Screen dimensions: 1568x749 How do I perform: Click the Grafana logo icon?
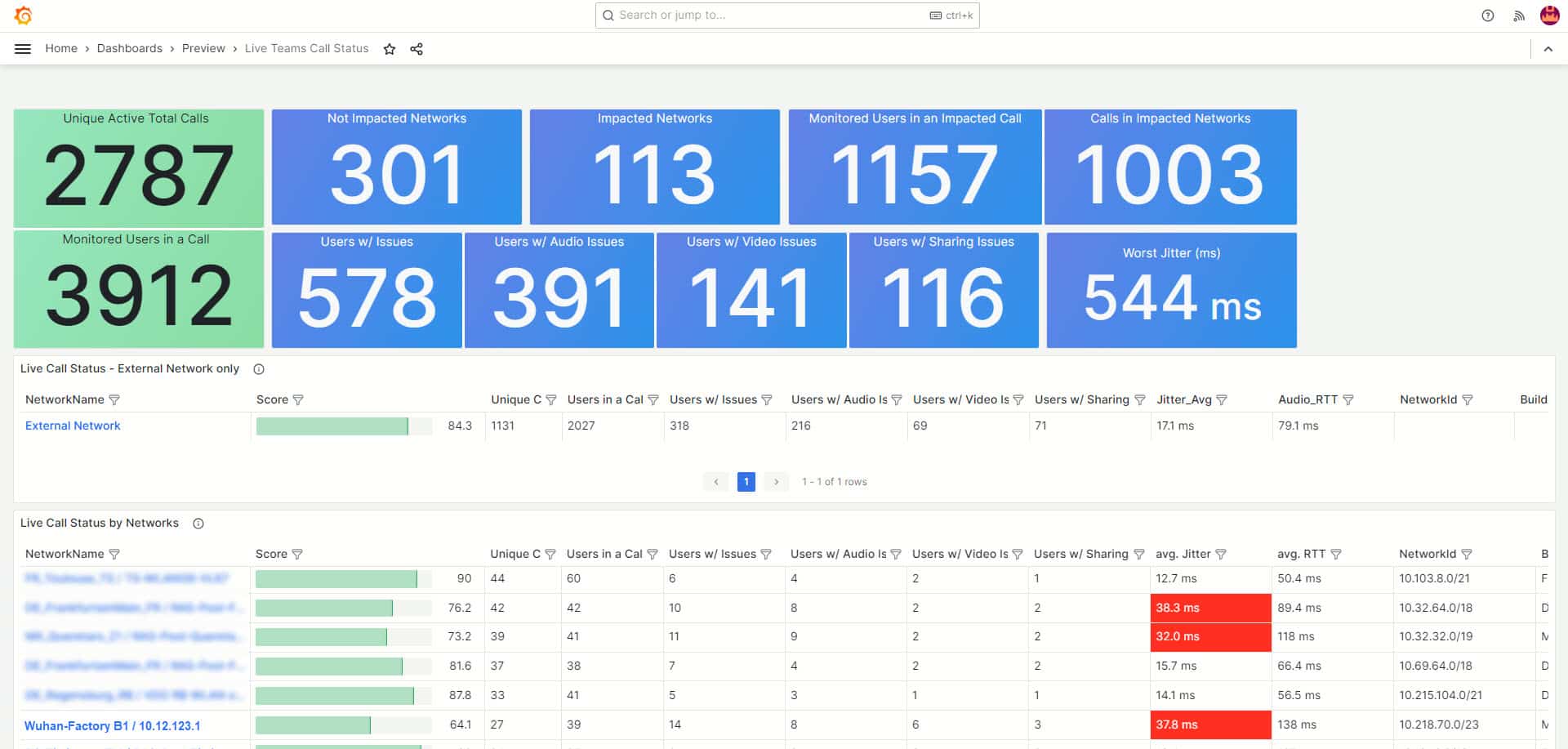pyautogui.click(x=24, y=16)
